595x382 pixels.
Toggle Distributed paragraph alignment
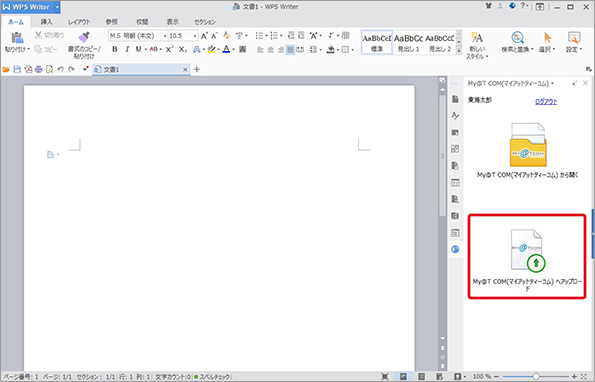click(300, 49)
